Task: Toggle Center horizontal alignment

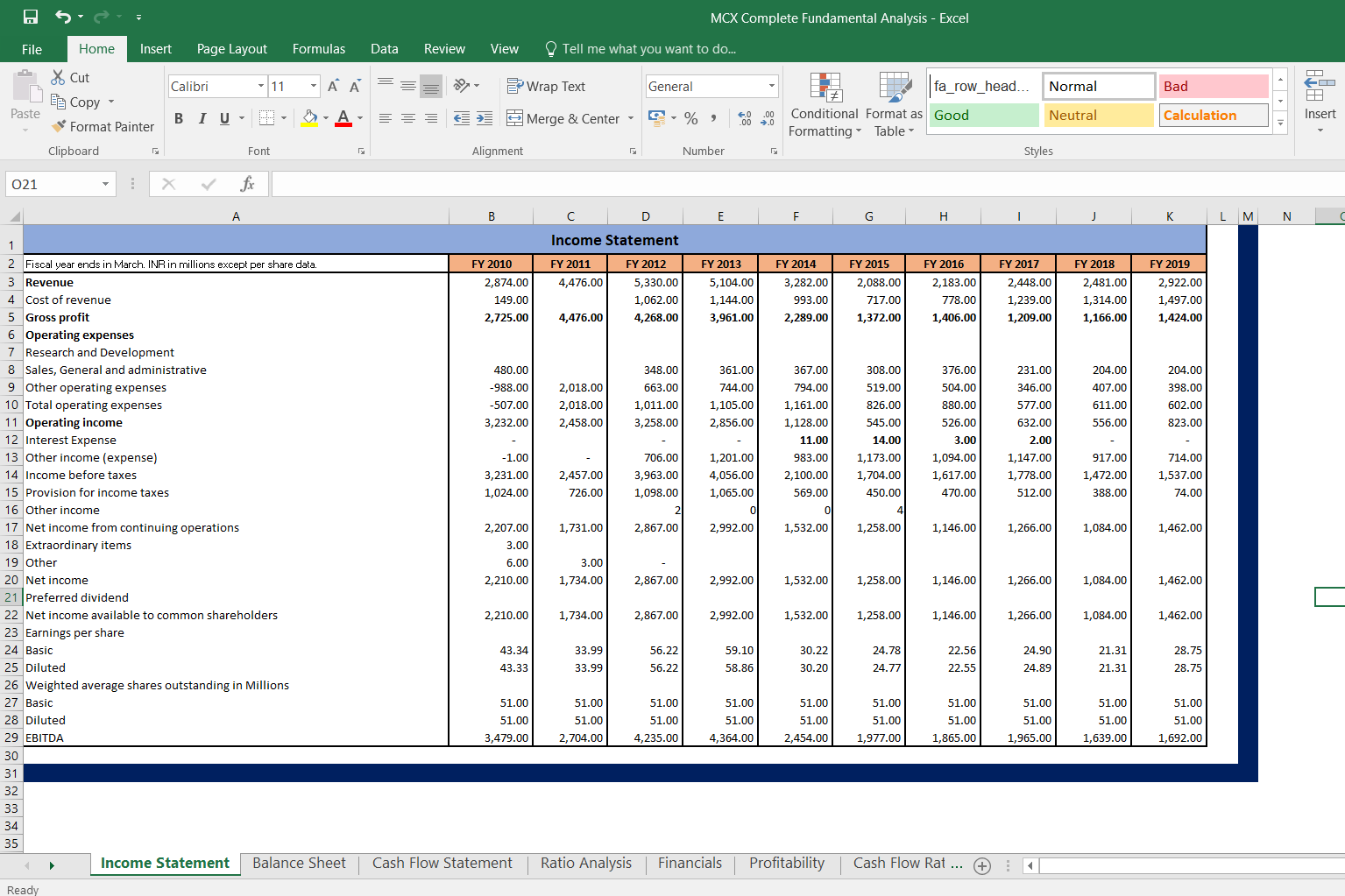Action: point(408,118)
